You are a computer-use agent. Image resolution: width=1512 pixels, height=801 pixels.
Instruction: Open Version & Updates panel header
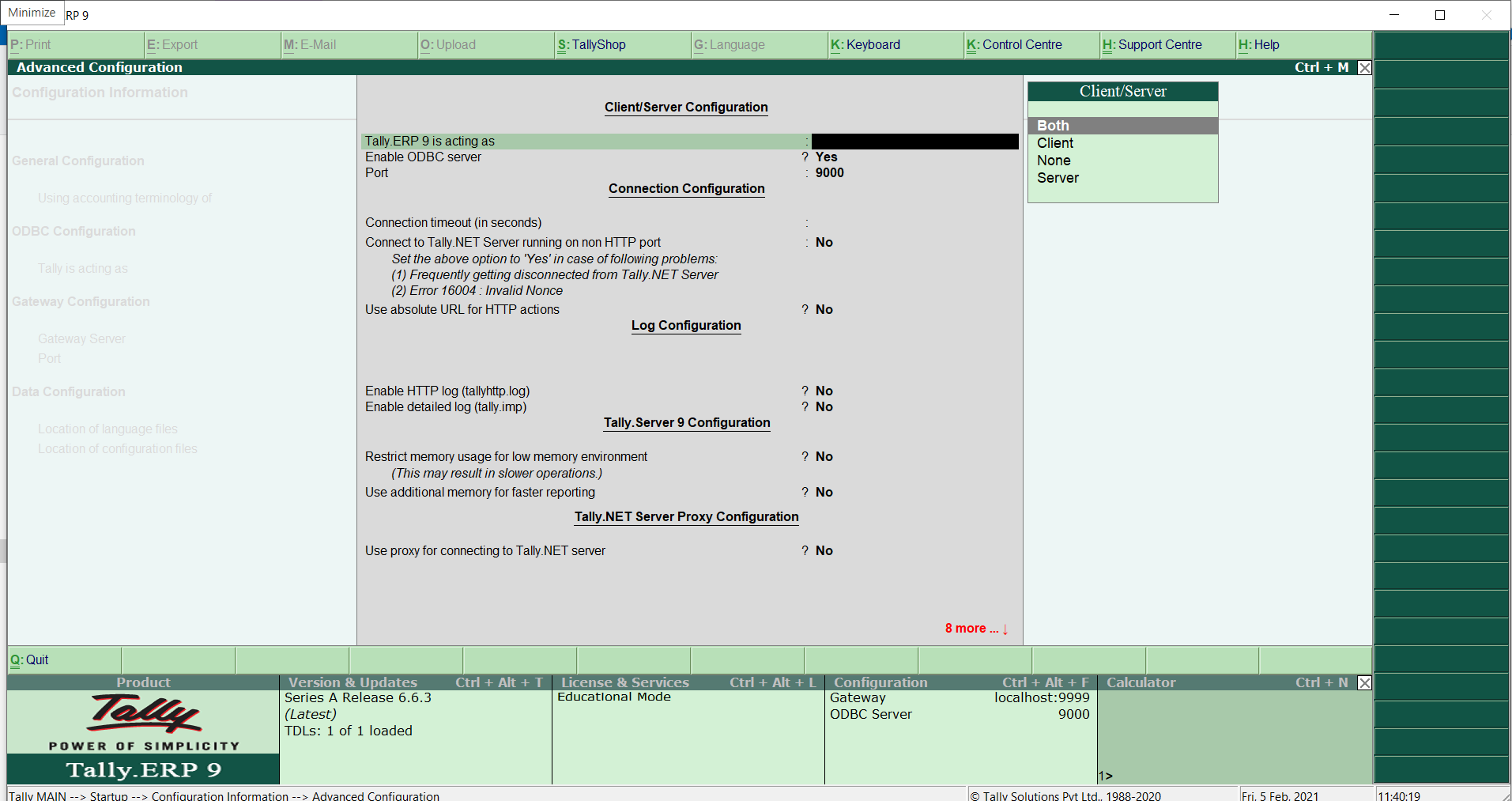[416, 682]
